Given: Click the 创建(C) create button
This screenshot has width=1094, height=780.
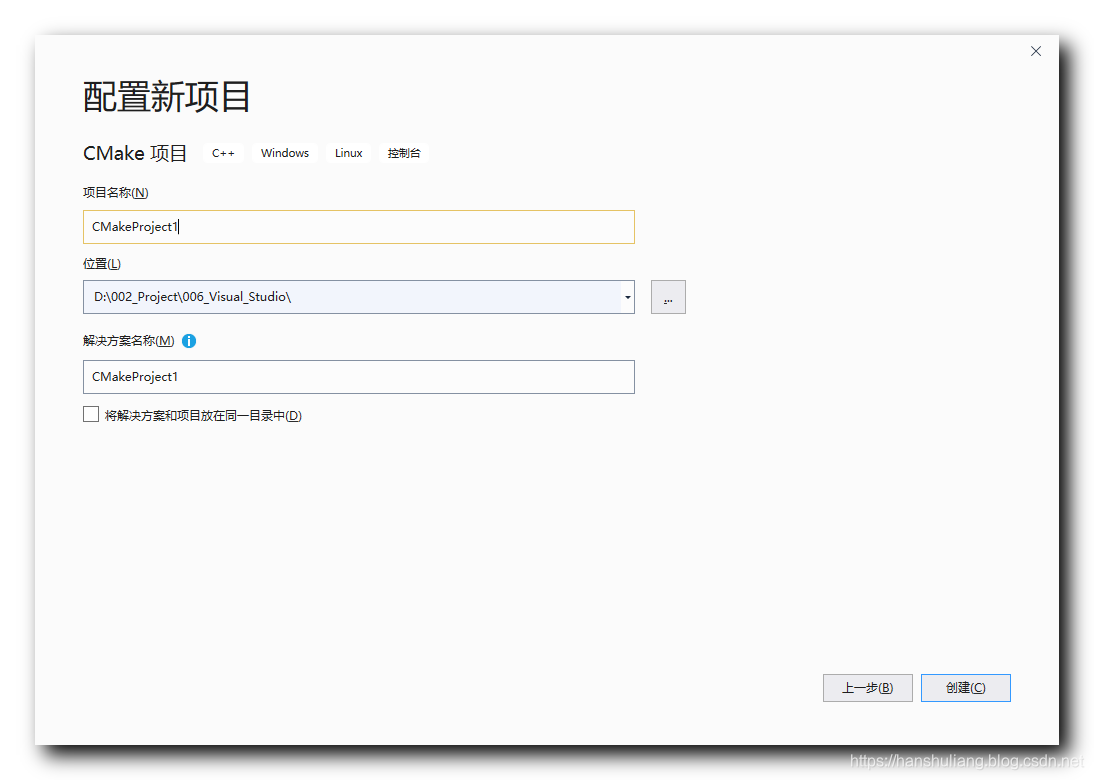Looking at the screenshot, I should point(966,688).
